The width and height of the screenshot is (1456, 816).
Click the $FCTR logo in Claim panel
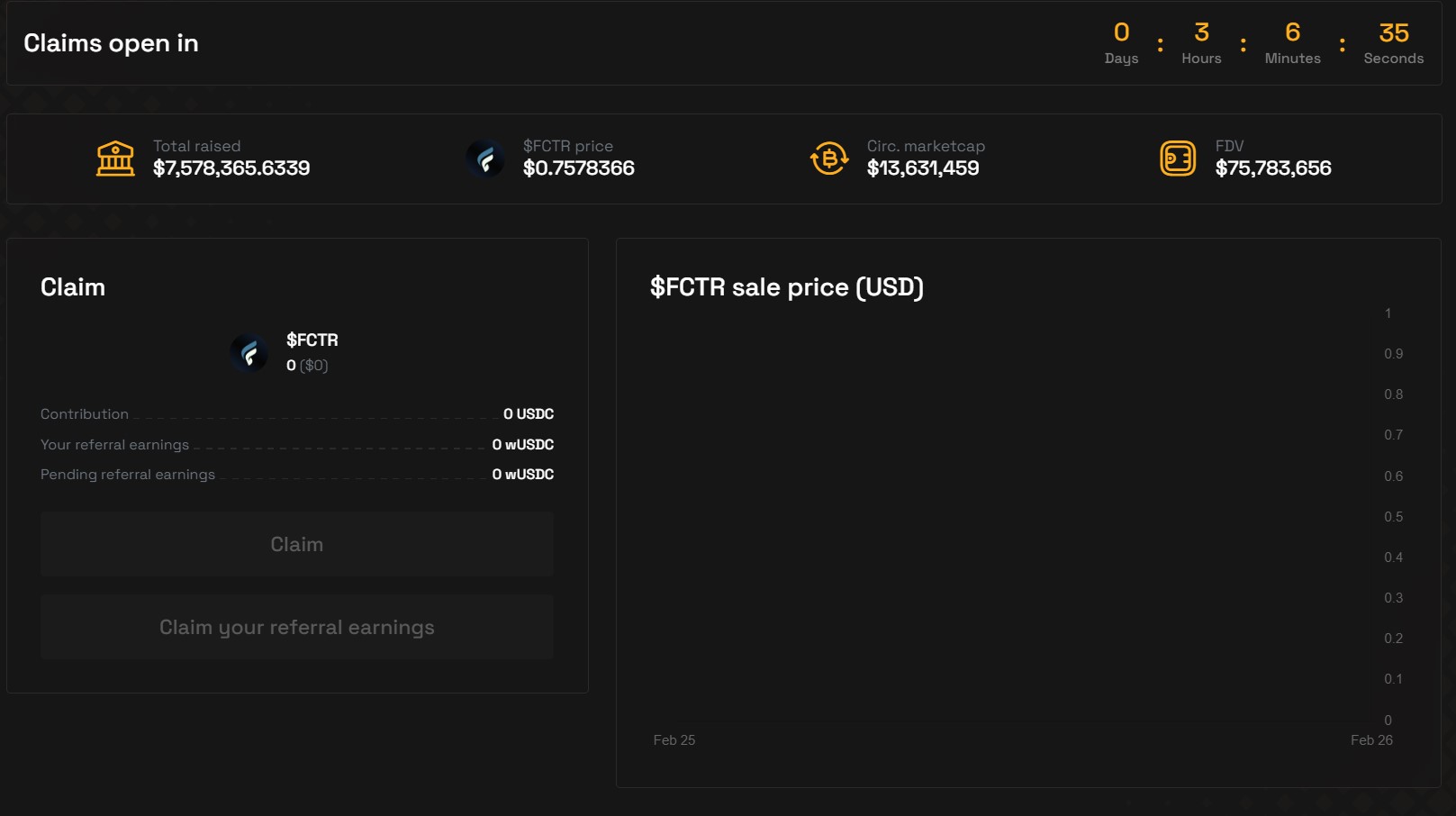(249, 352)
